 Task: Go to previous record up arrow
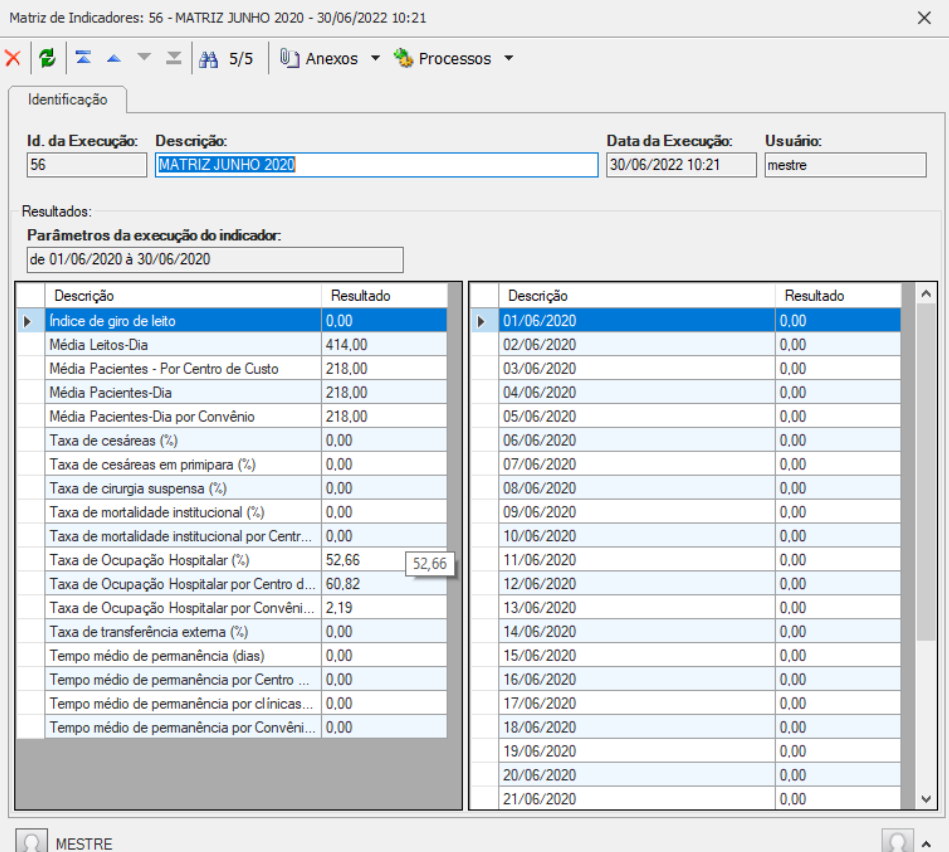(114, 59)
